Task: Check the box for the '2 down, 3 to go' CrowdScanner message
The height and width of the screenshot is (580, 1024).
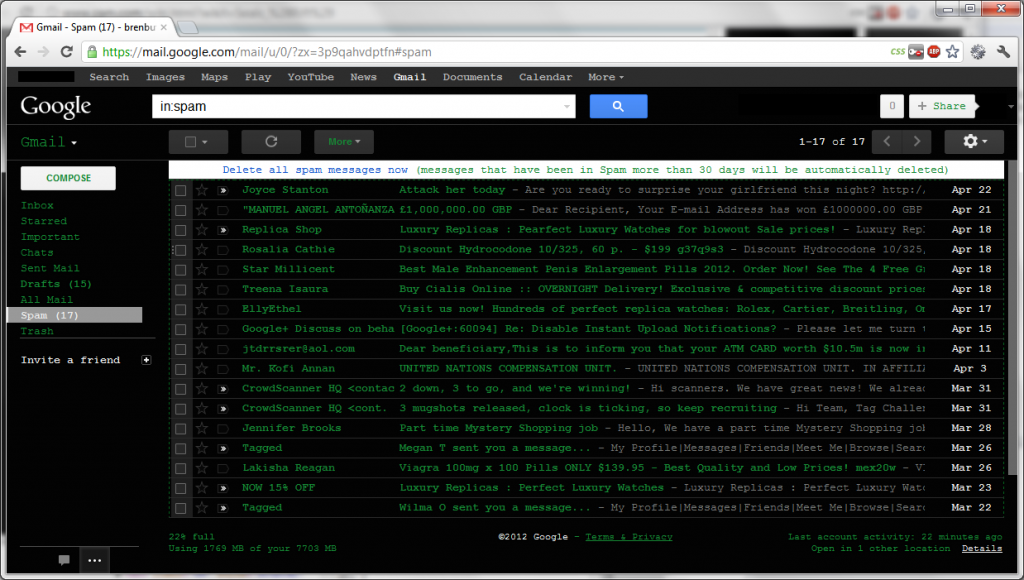Action: (x=181, y=389)
